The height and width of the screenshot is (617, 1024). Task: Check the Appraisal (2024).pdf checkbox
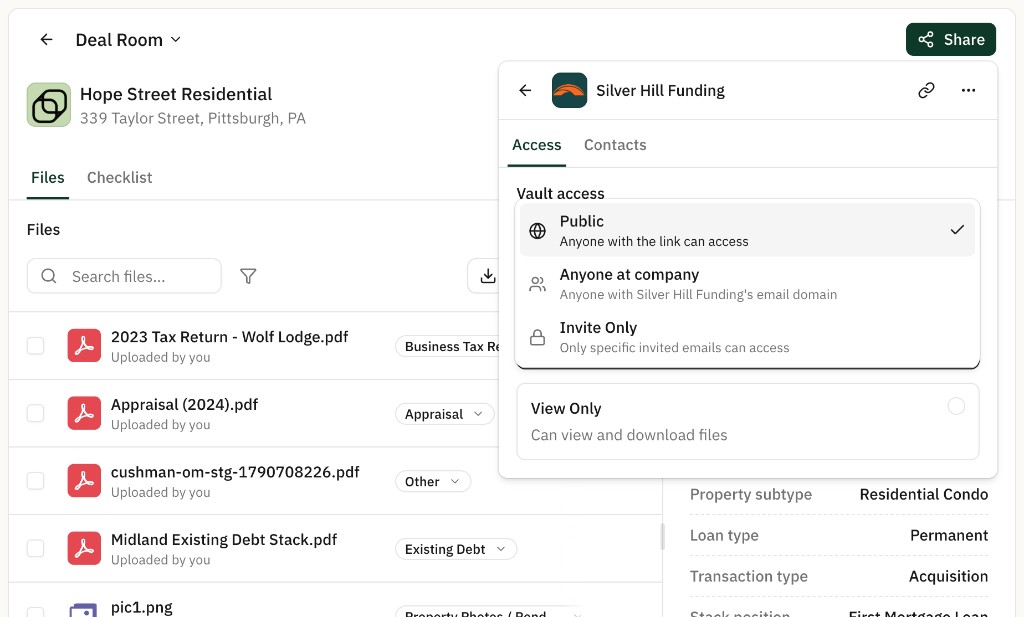tap(35, 413)
